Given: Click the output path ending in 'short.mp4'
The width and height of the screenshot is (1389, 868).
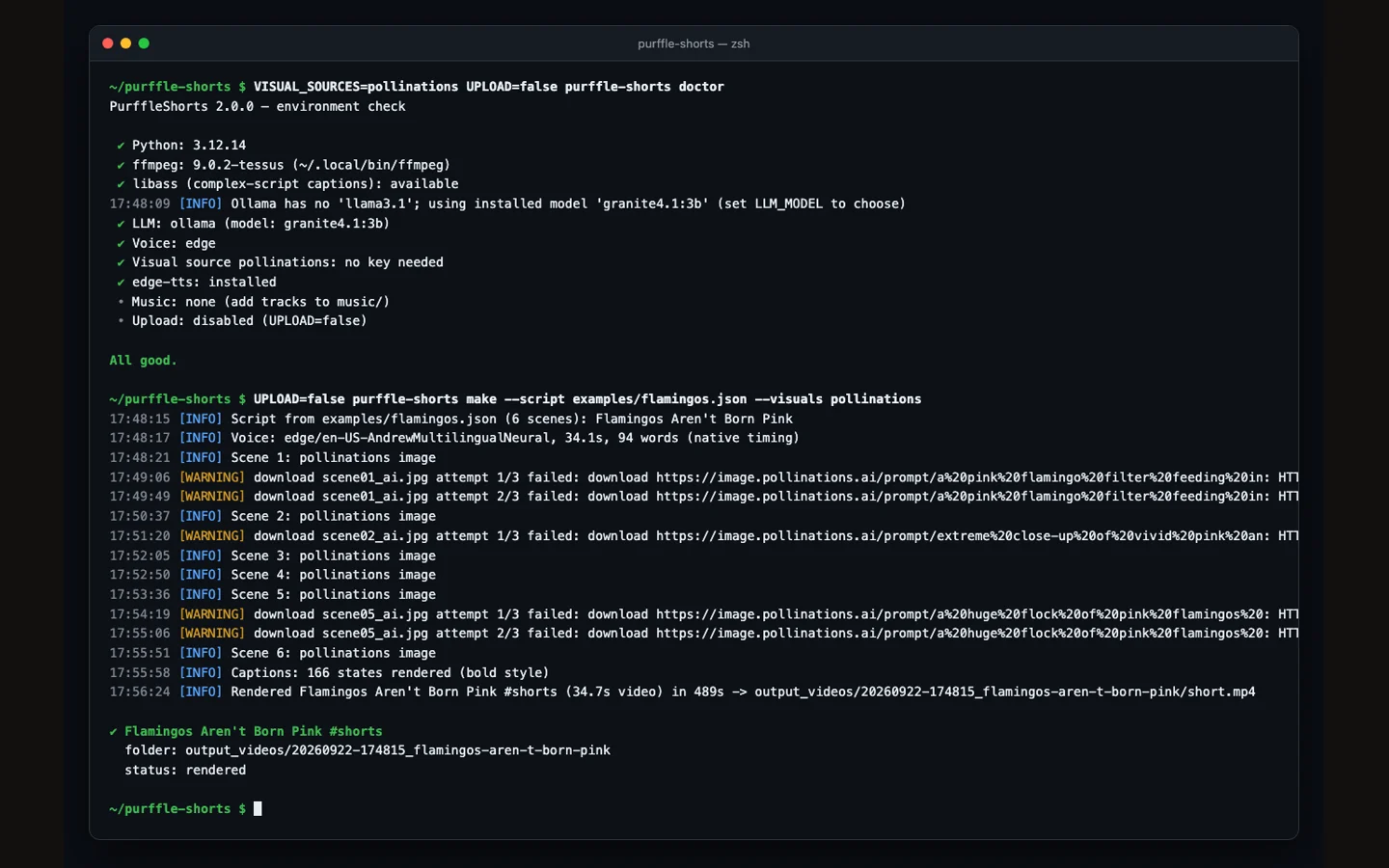Looking at the screenshot, I should pos(1005,692).
